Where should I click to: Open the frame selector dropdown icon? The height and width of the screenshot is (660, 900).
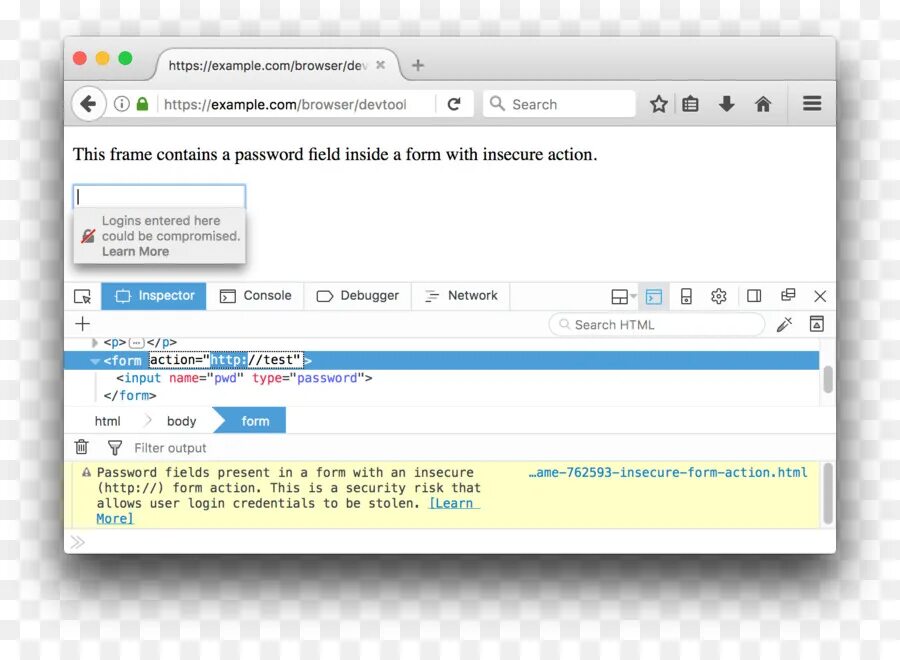pyautogui.click(x=623, y=296)
